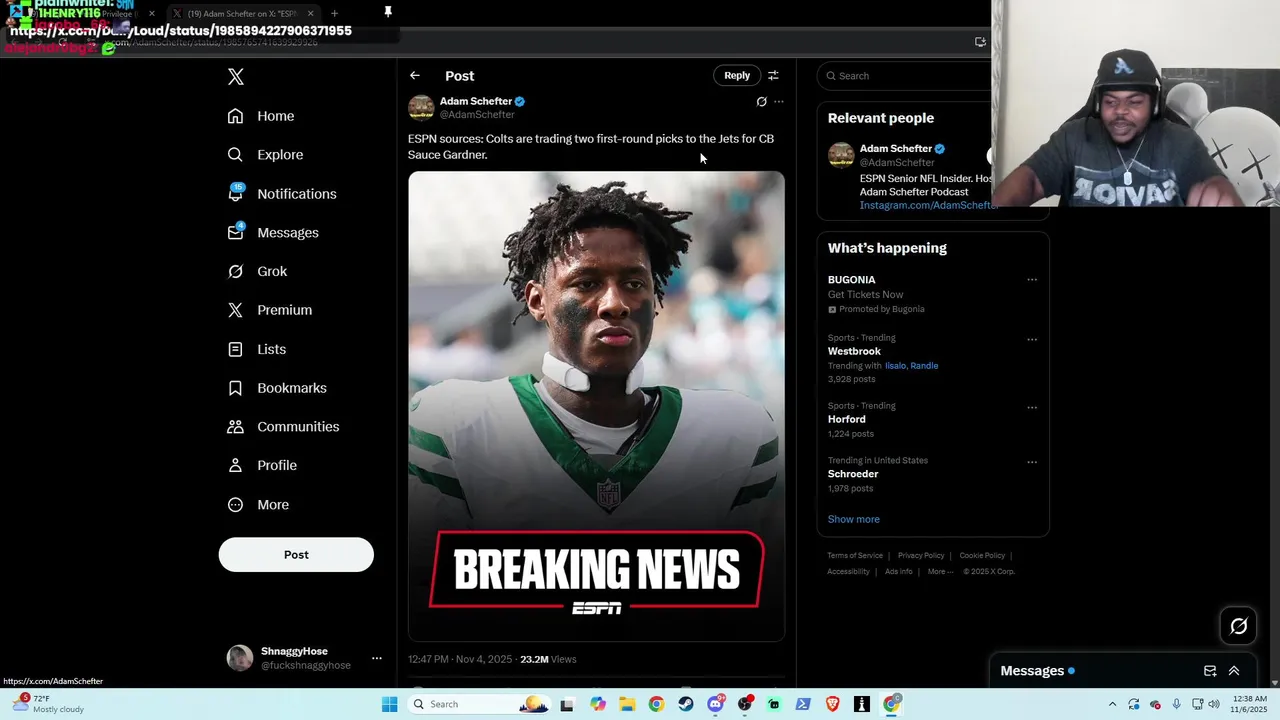Click the X logo in sidebar
1280x720 pixels.
tap(235, 77)
